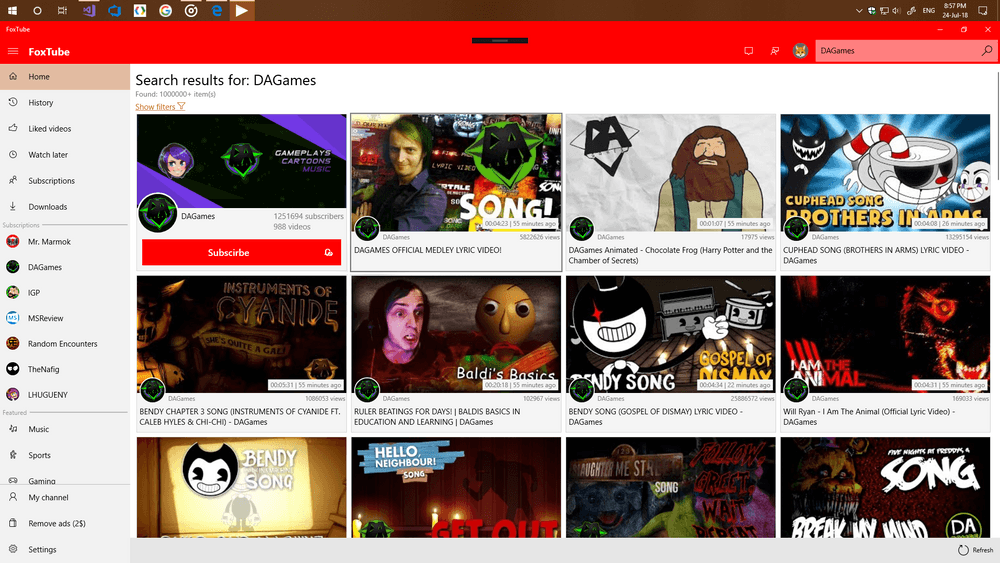Open History in the sidebar

(65, 103)
